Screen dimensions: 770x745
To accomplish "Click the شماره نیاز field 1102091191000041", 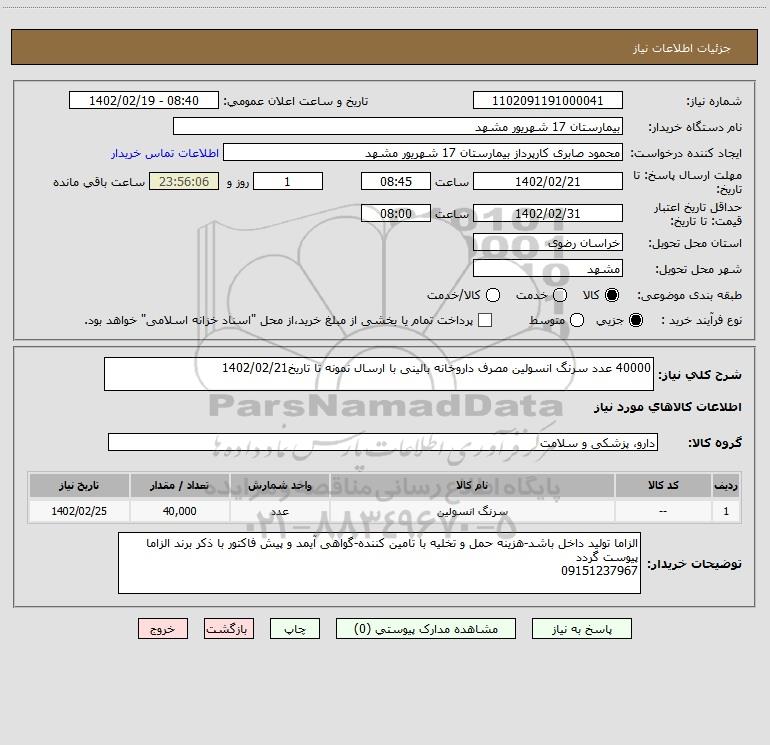I will click(548, 100).
